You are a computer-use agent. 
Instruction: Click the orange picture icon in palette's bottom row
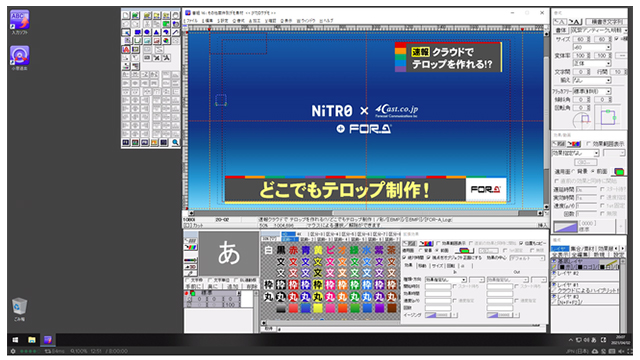[154, 142]
